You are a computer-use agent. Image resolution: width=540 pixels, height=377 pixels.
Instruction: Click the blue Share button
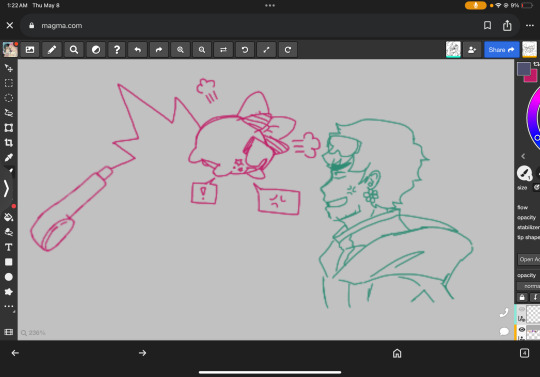tap(501, 50)
